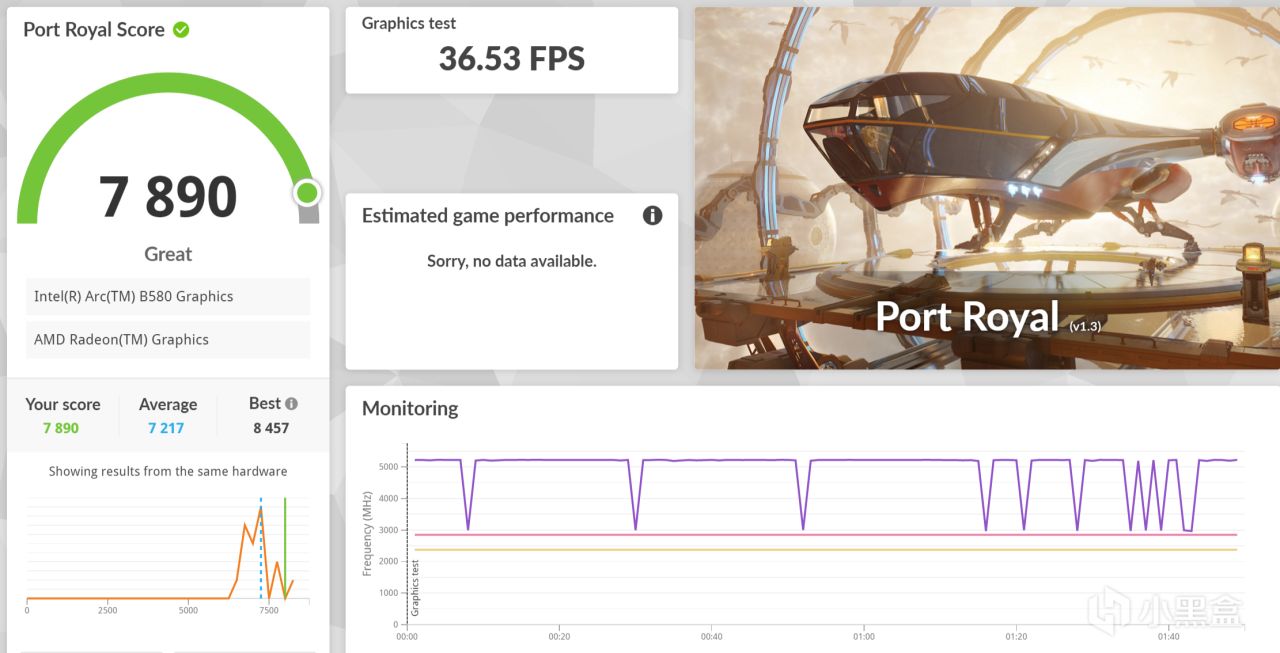1280x653 pixels.
Task: Click the Graphics test marker in Monitoring chart
Action: pyautogui.click(x=415, y=587)
